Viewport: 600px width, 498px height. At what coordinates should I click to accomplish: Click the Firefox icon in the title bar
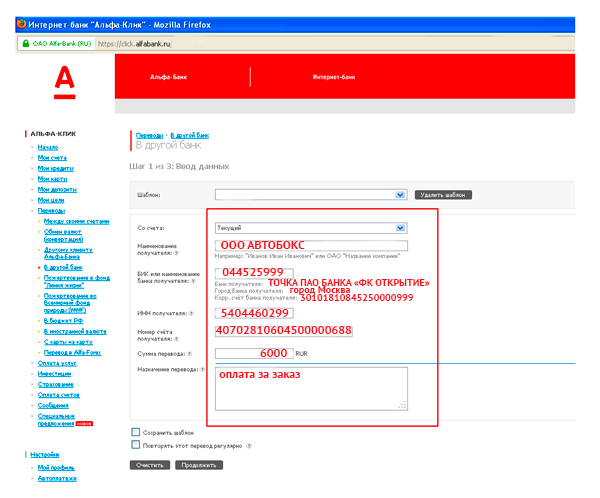(21, 24)
